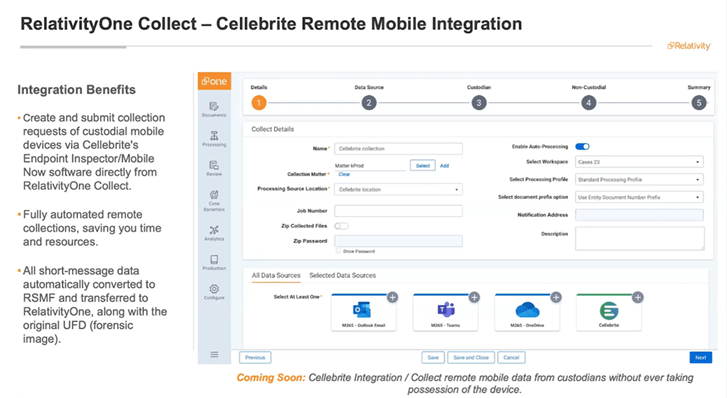Viewport: 727px width, 398px height.
Task: Open Case Dynamics in sidebar
Action: 214,200
